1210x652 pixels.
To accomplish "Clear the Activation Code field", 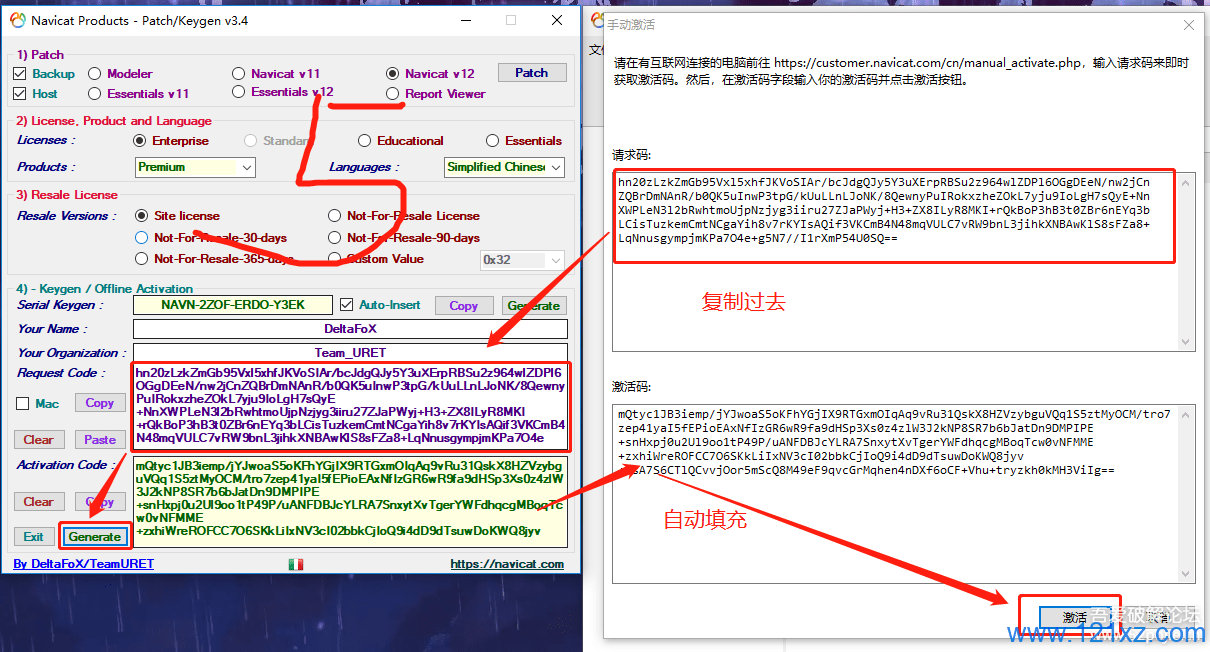I will click(38, 502).
